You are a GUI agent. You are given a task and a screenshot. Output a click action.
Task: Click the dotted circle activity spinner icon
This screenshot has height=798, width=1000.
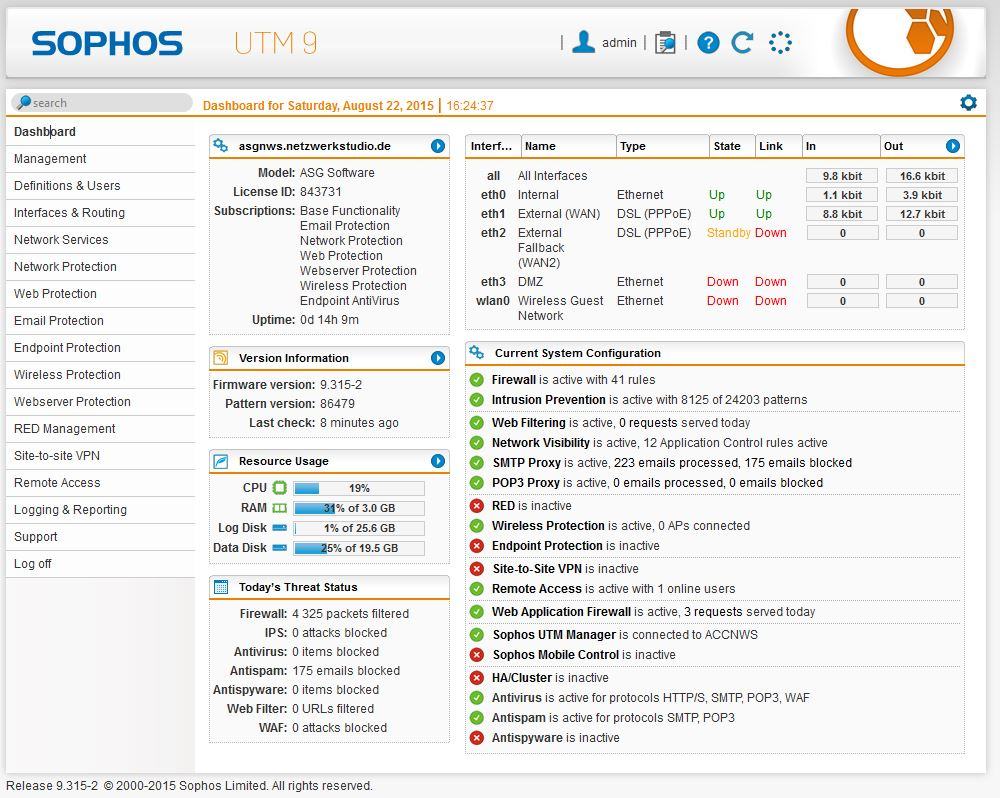[x=780, y=43]
